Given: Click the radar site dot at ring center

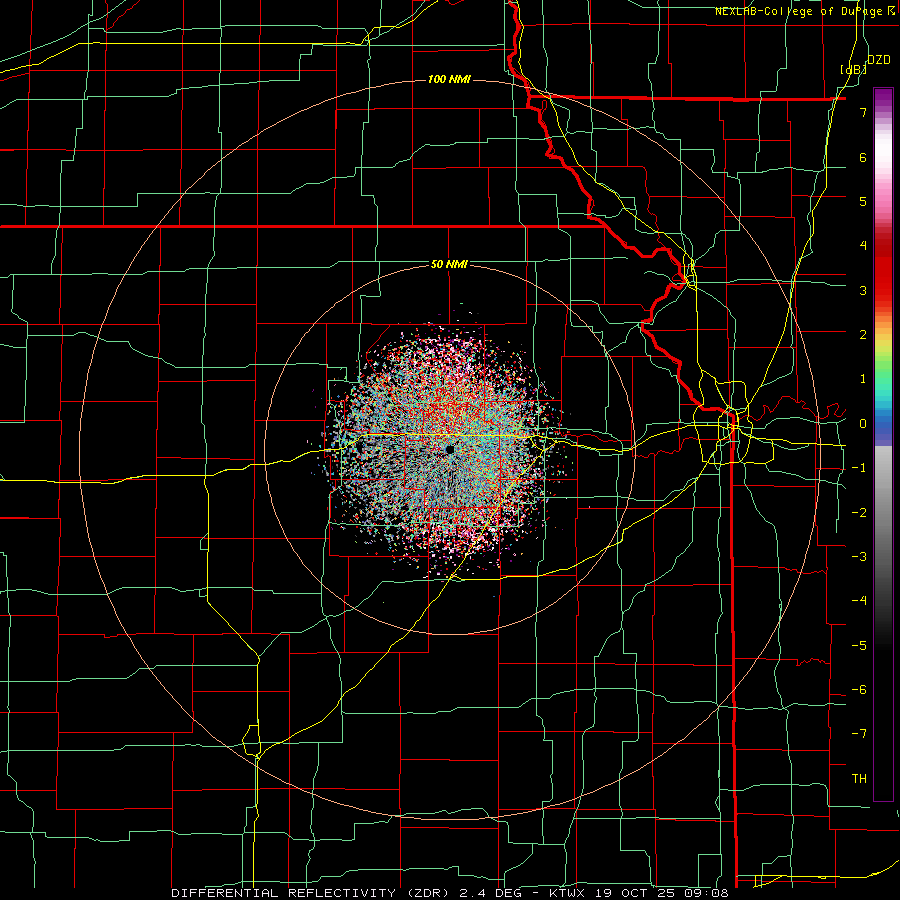Looking at the screenshot, I should tap(449, 449).
